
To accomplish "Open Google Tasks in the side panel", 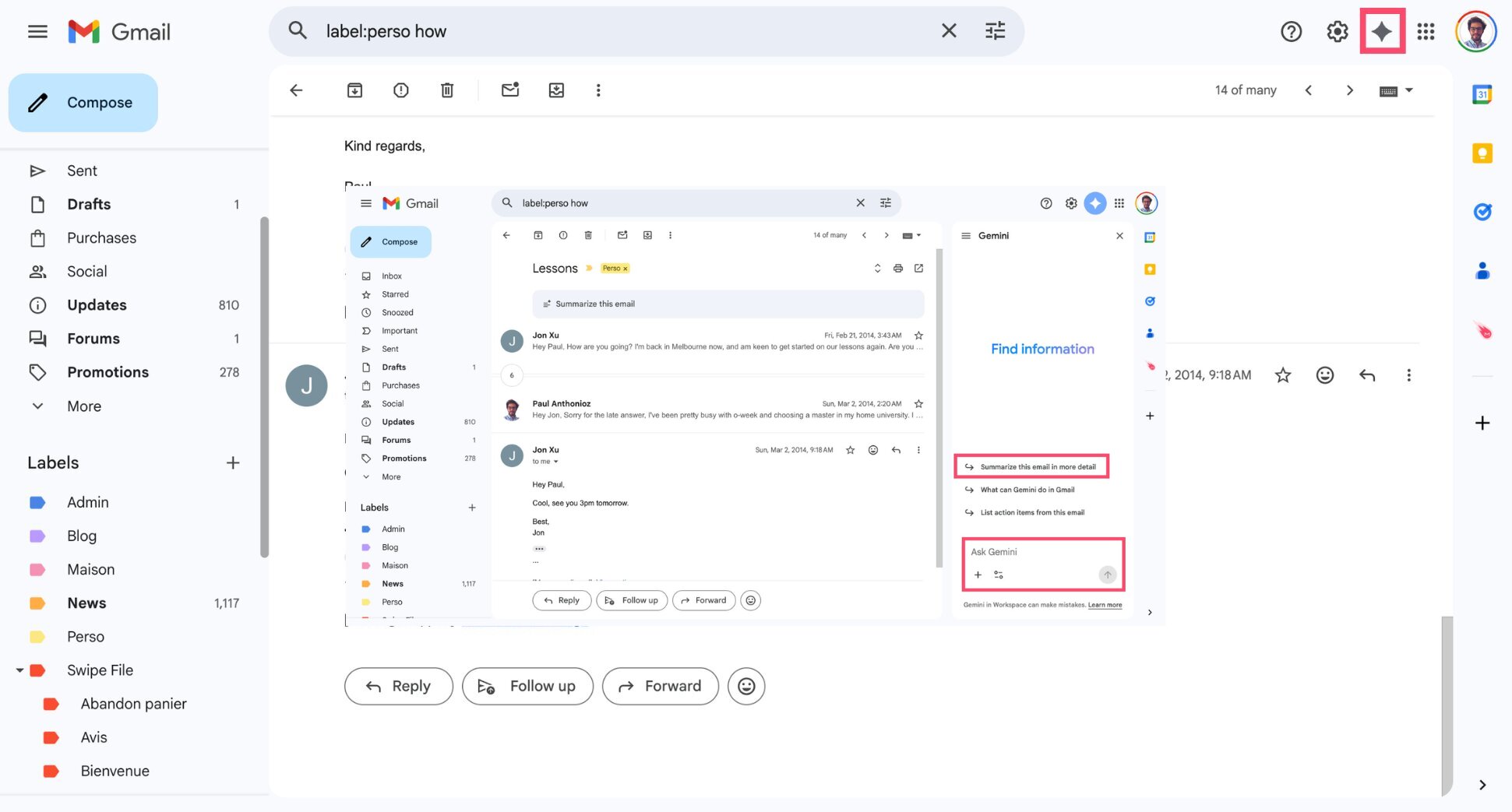I will pyautogui.click(x=1482, y=211).
